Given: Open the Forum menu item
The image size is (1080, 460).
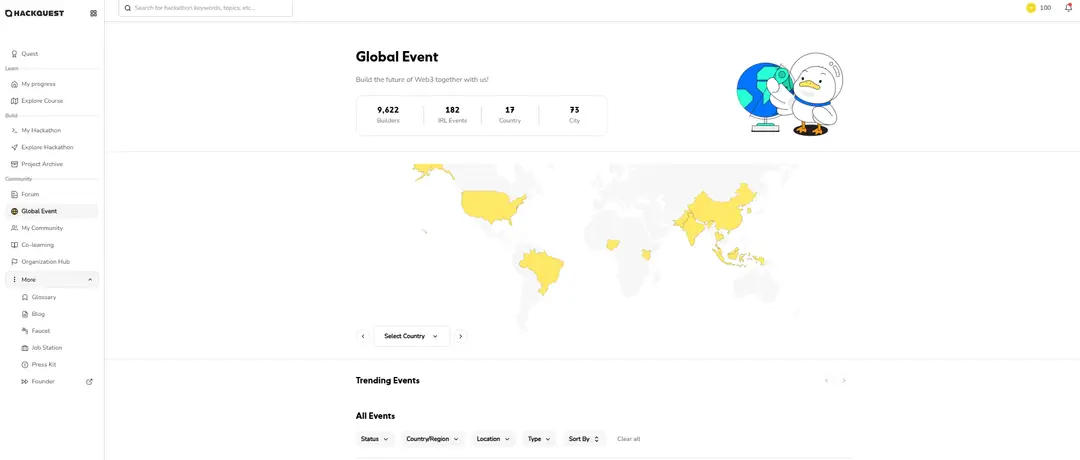Looking at the screenshot, I should point(30,194).
